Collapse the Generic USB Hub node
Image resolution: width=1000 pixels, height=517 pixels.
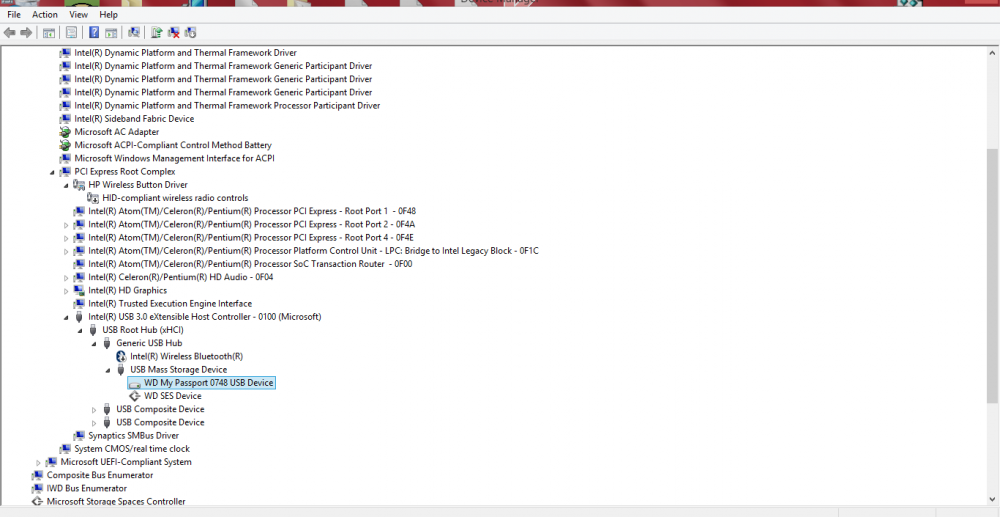[94, 344]
